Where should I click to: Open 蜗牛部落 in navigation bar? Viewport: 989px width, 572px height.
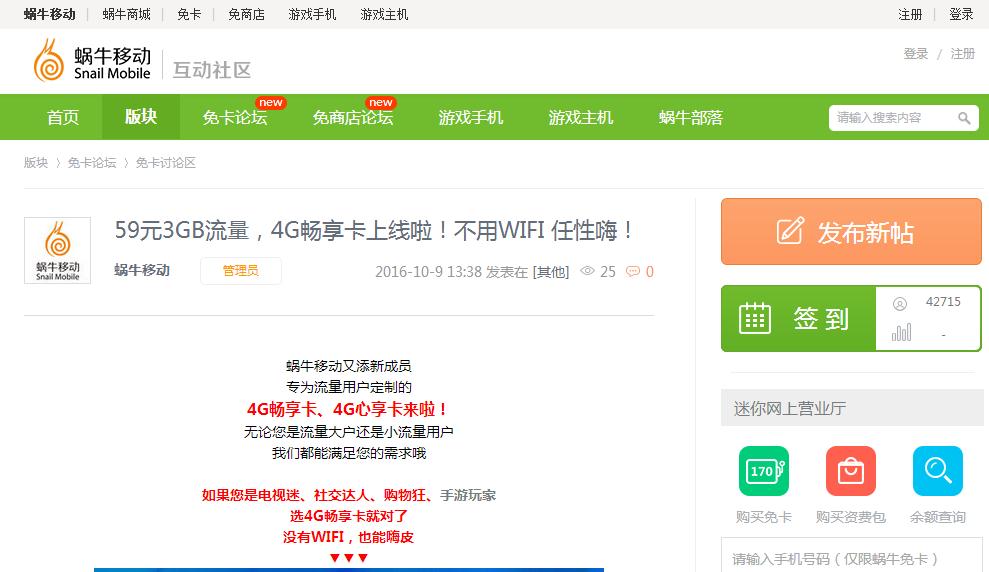(691, 117)
